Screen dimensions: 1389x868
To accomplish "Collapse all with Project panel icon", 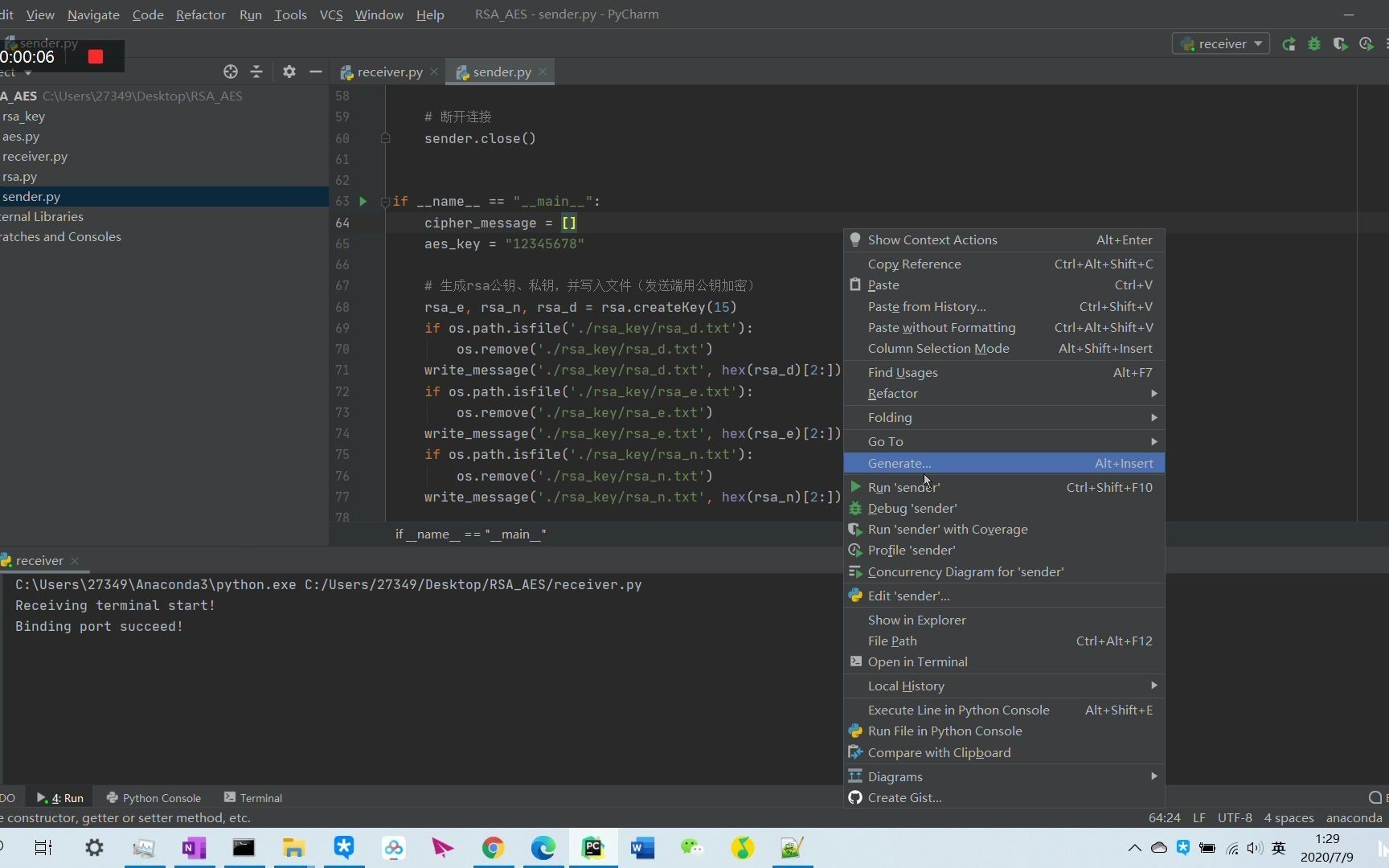I will coord(256,72).
